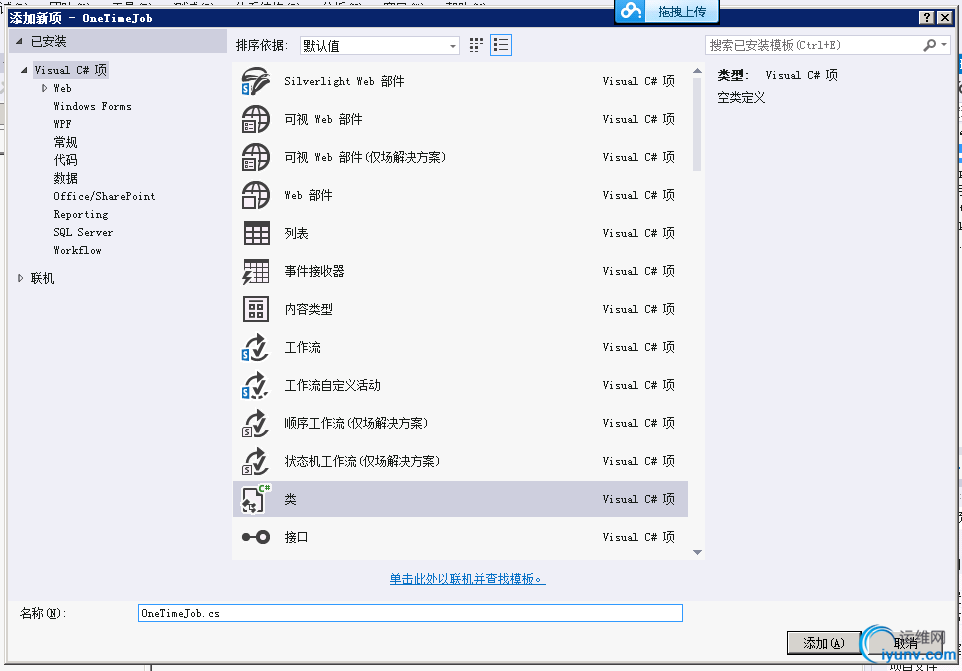The width and height of the screenshot is (962, 671).
Task: Click Visual C# 项 type in 接口 row
Action: [x=638, y=537]
